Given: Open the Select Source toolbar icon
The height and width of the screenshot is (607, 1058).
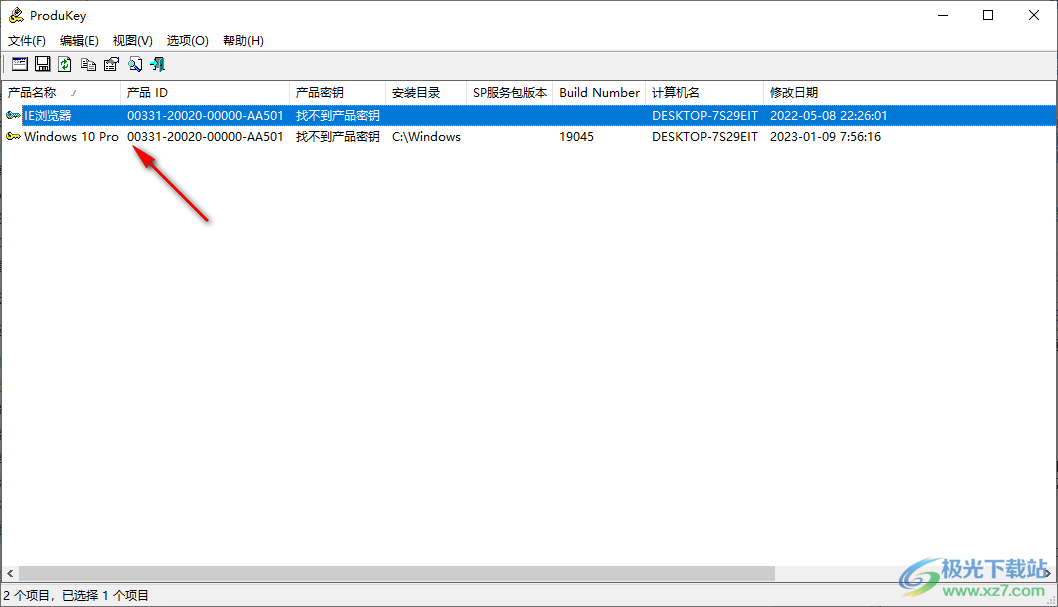Looking at the screenshot, I should (20, 64).
